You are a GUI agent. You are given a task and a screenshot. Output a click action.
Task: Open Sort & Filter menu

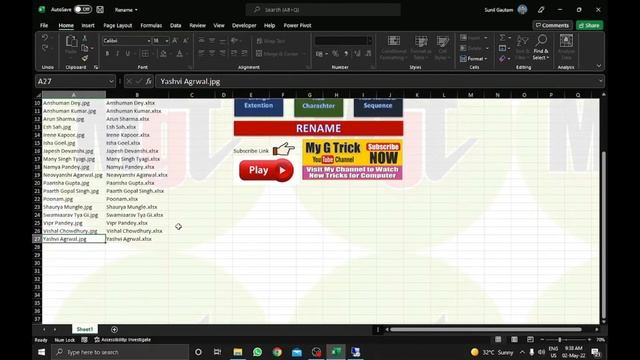[x=522, y=47]
